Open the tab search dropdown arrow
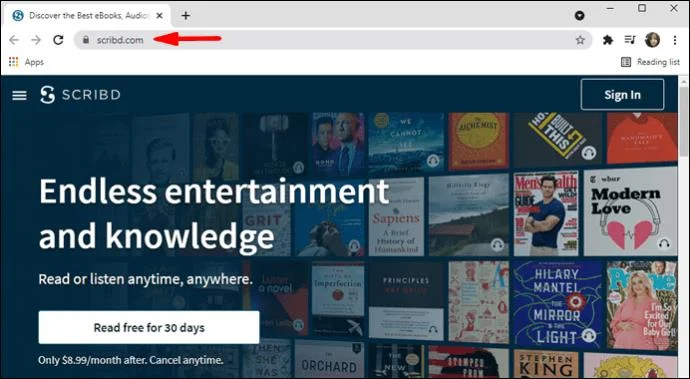This screenshot has width=690, height=379. (x=580, y=15)
